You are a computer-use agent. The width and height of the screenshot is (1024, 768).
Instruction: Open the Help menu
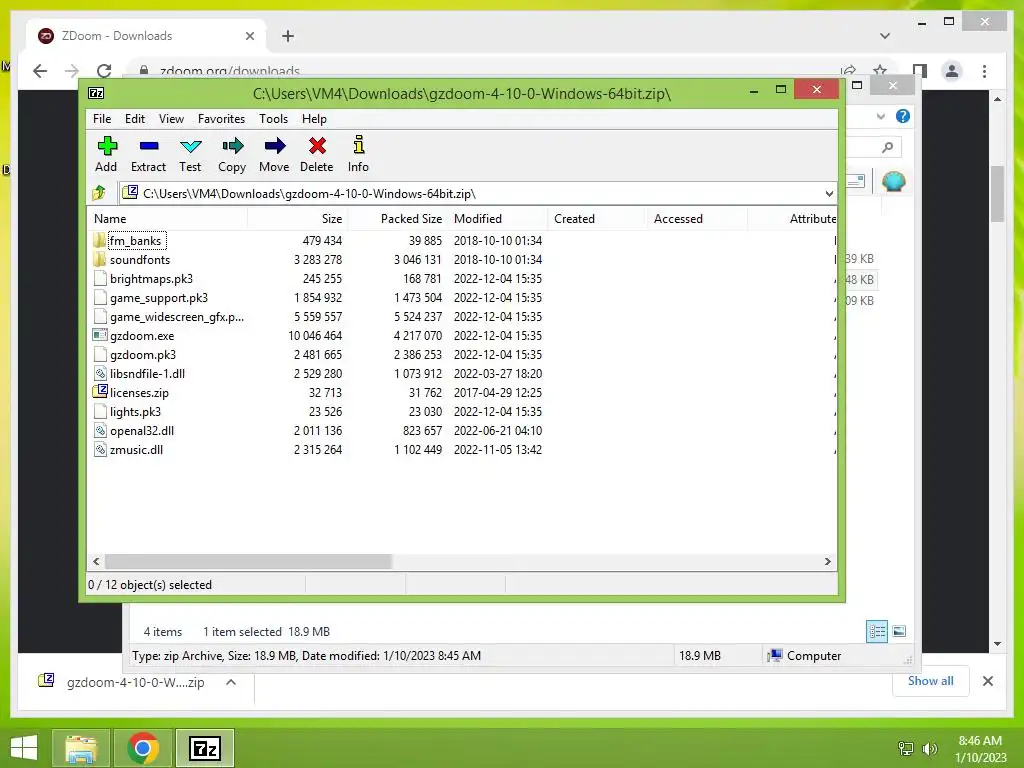pyautogui.click(x=314, y=119)
